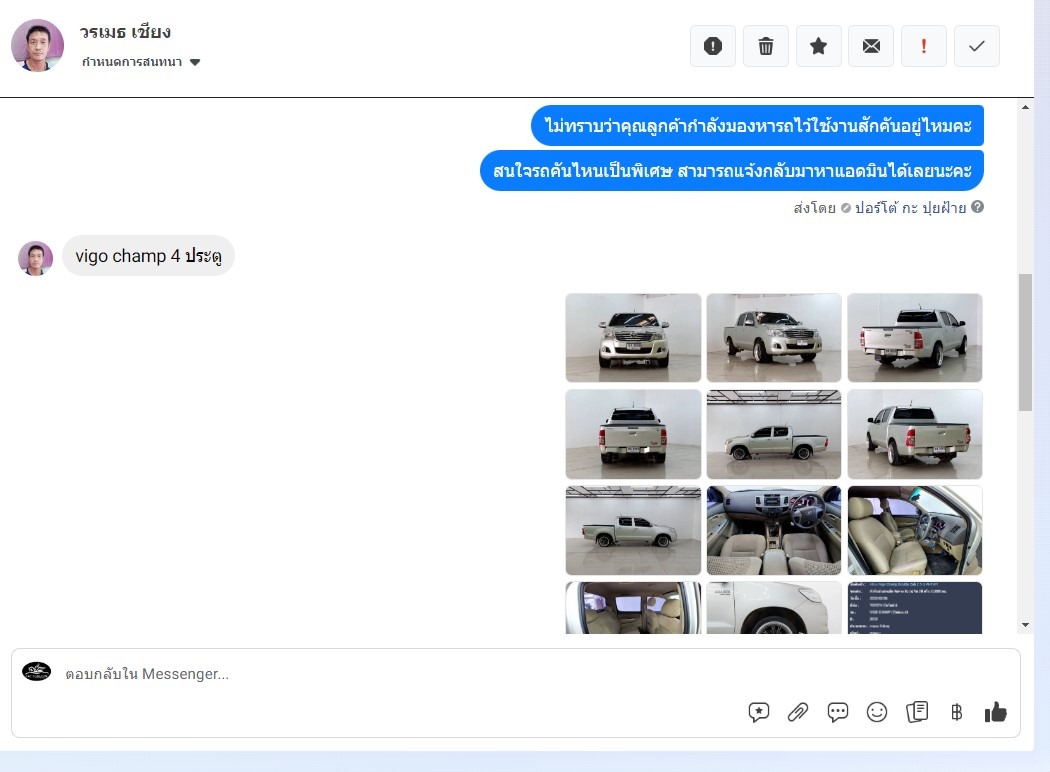Open the กำหนดการสนทนา assignment dropdown
The height and width of the screenshot is (772, 1050).
[x=141, y=62]
